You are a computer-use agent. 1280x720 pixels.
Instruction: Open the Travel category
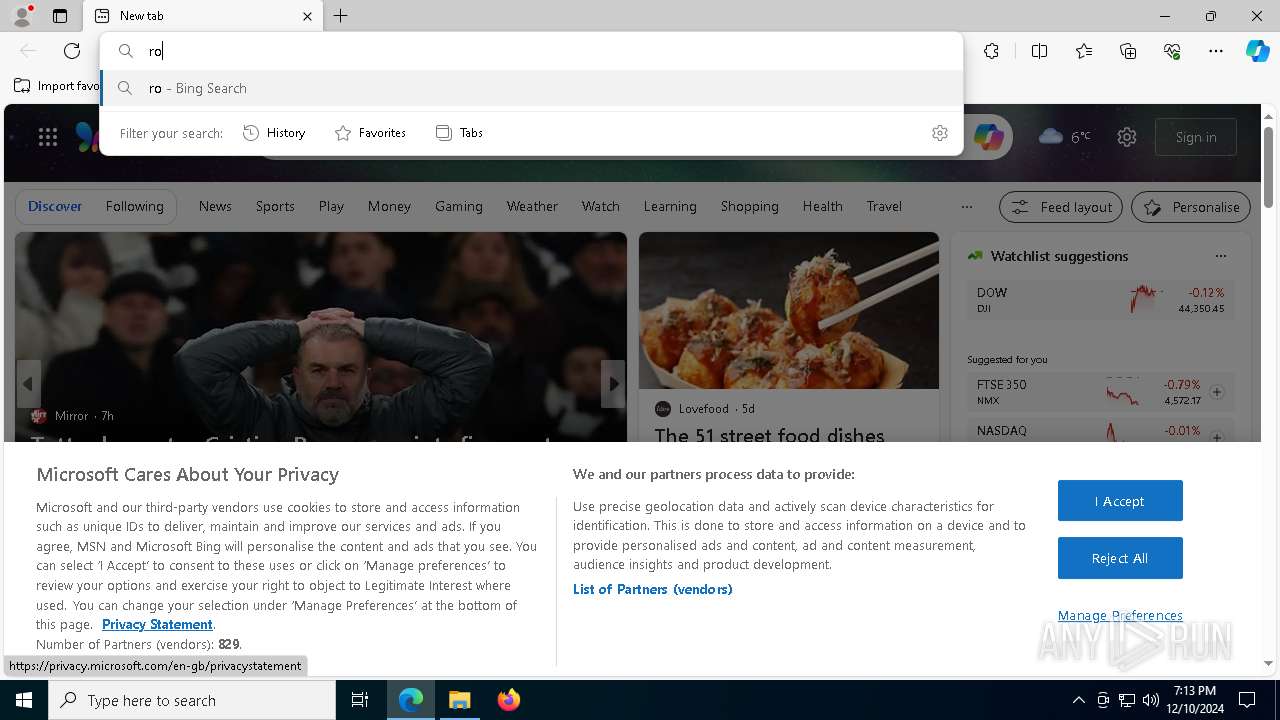pyautogui.click(x=884, y=206)
